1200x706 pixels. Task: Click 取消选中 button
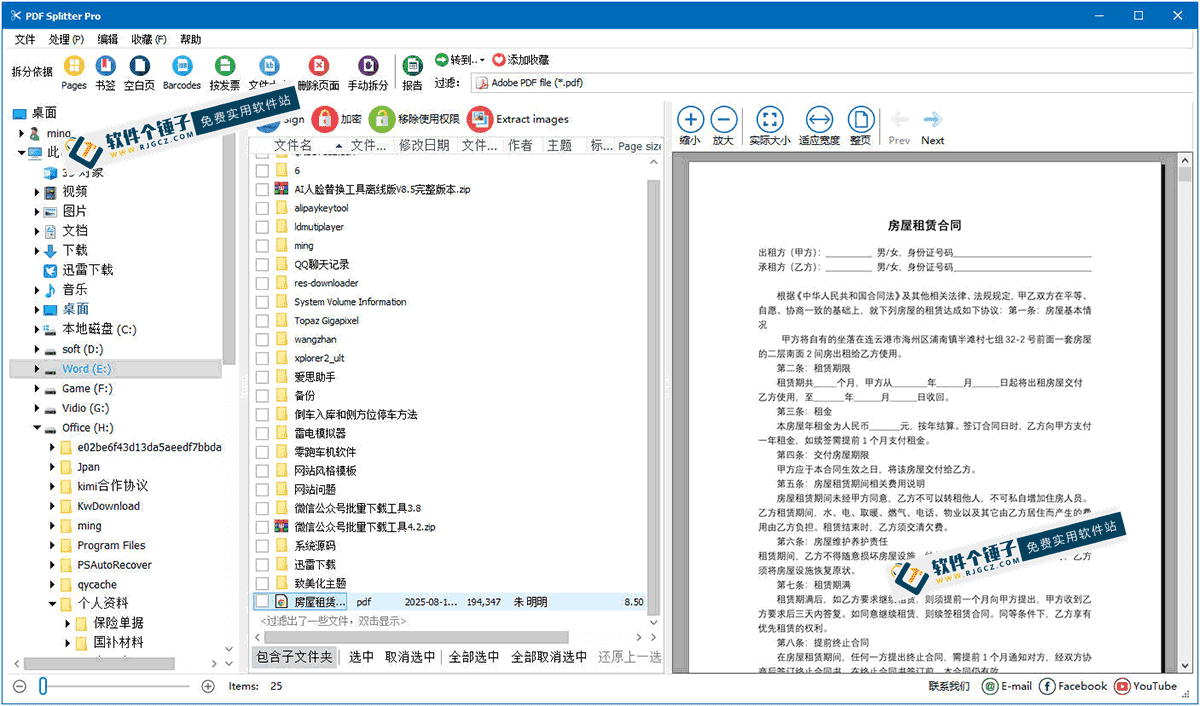410,657
